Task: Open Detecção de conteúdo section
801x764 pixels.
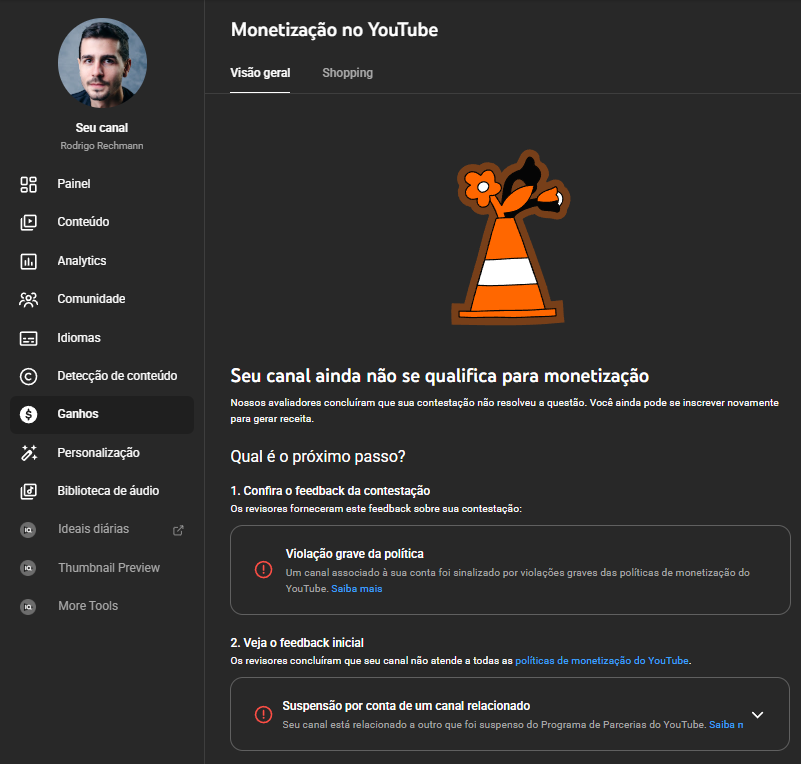Action: (x=102, y=376)
